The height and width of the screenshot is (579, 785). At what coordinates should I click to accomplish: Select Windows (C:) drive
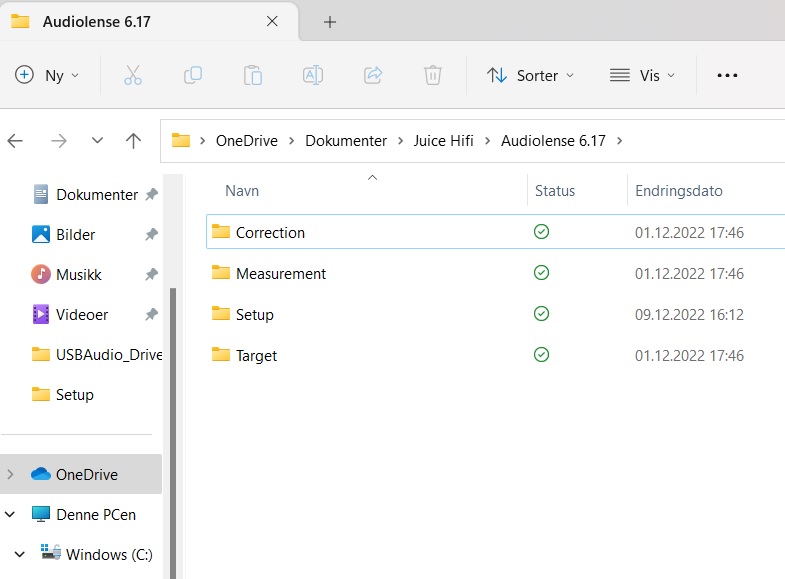pyautogui.click(x=97, y=554)
